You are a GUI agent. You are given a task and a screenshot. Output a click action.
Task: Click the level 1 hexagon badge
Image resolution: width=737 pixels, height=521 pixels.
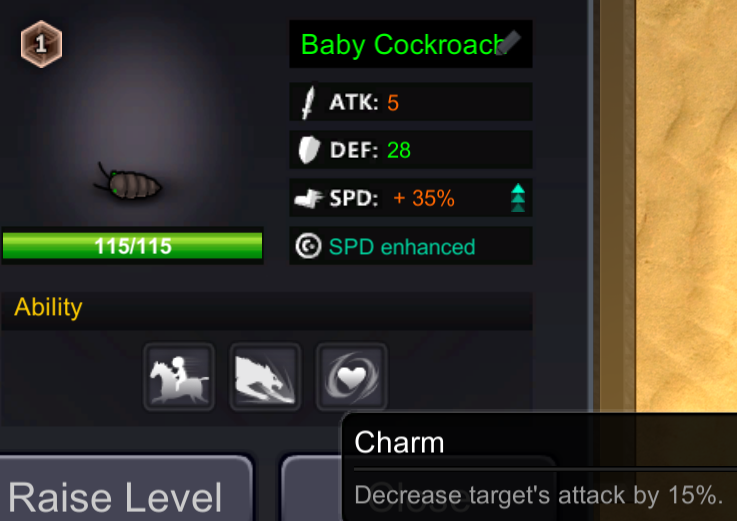point(41,44)
